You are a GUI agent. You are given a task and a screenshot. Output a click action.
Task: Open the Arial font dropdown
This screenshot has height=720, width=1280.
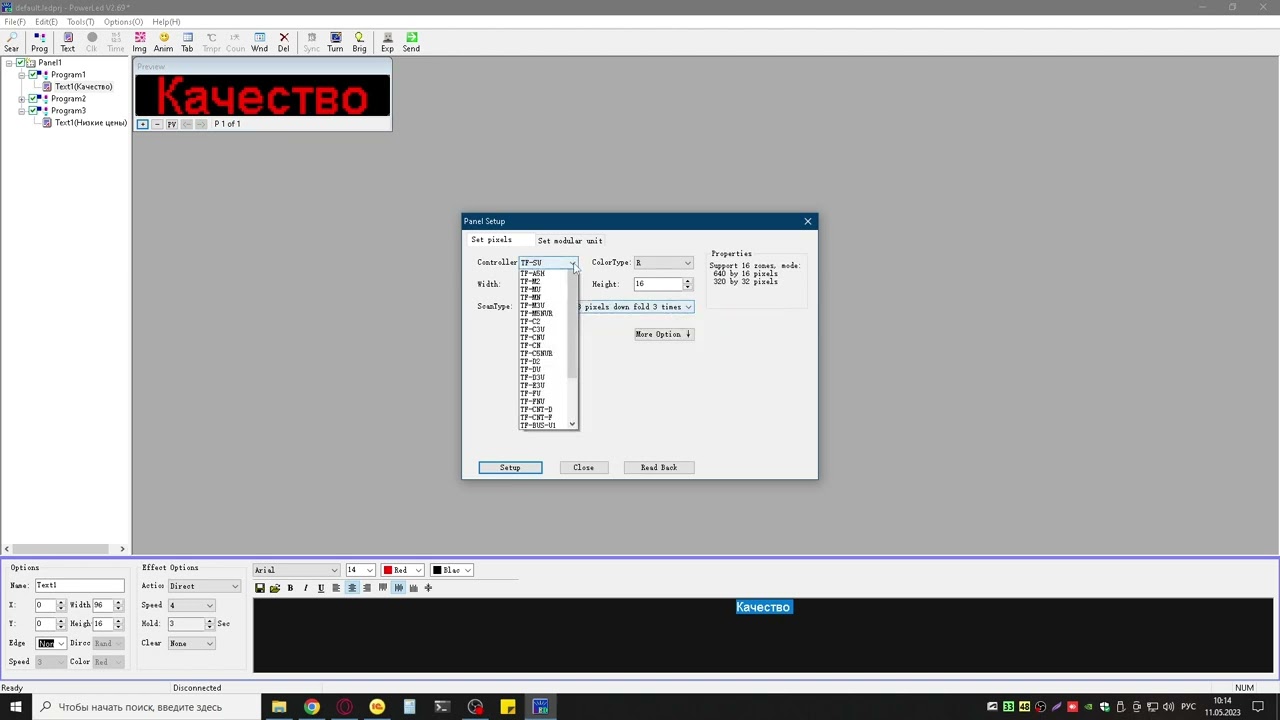[x=296, y=570]
